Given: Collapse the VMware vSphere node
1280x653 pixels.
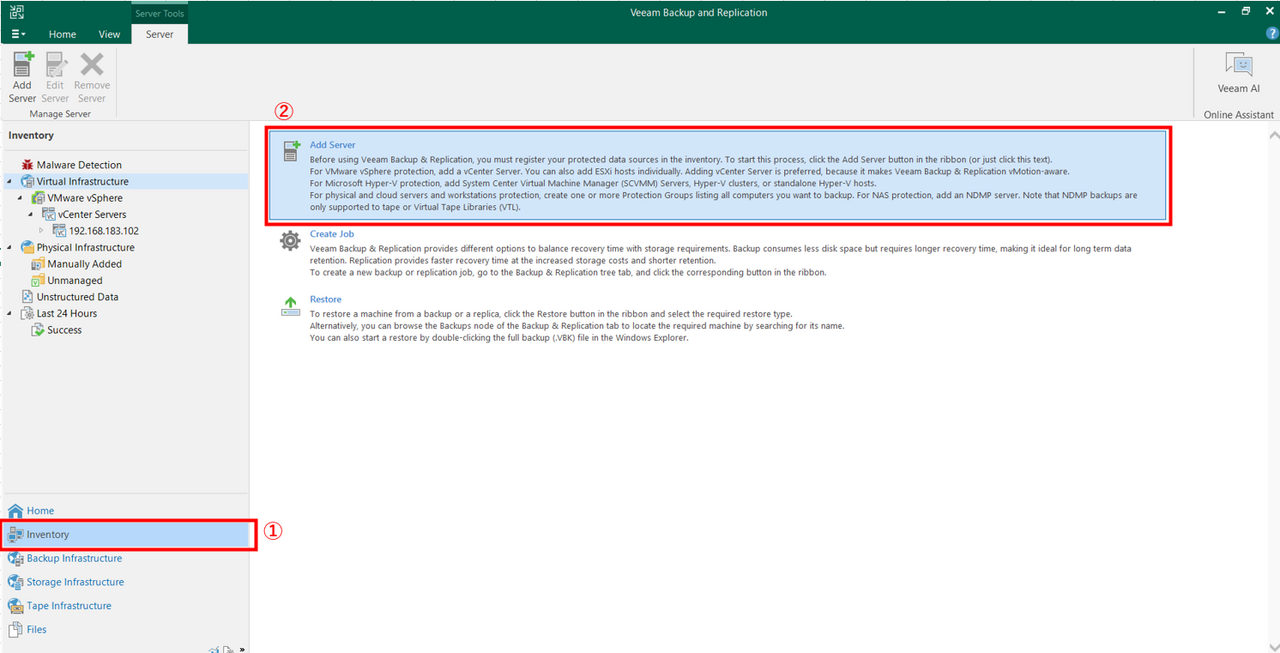Looking at the screenshot, I should click(x=21, y=198).
